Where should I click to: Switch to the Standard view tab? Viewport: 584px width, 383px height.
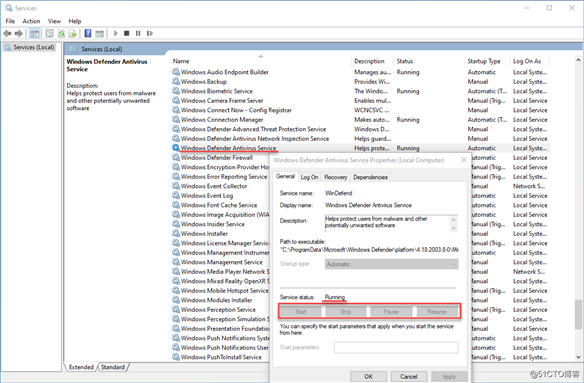113,367
